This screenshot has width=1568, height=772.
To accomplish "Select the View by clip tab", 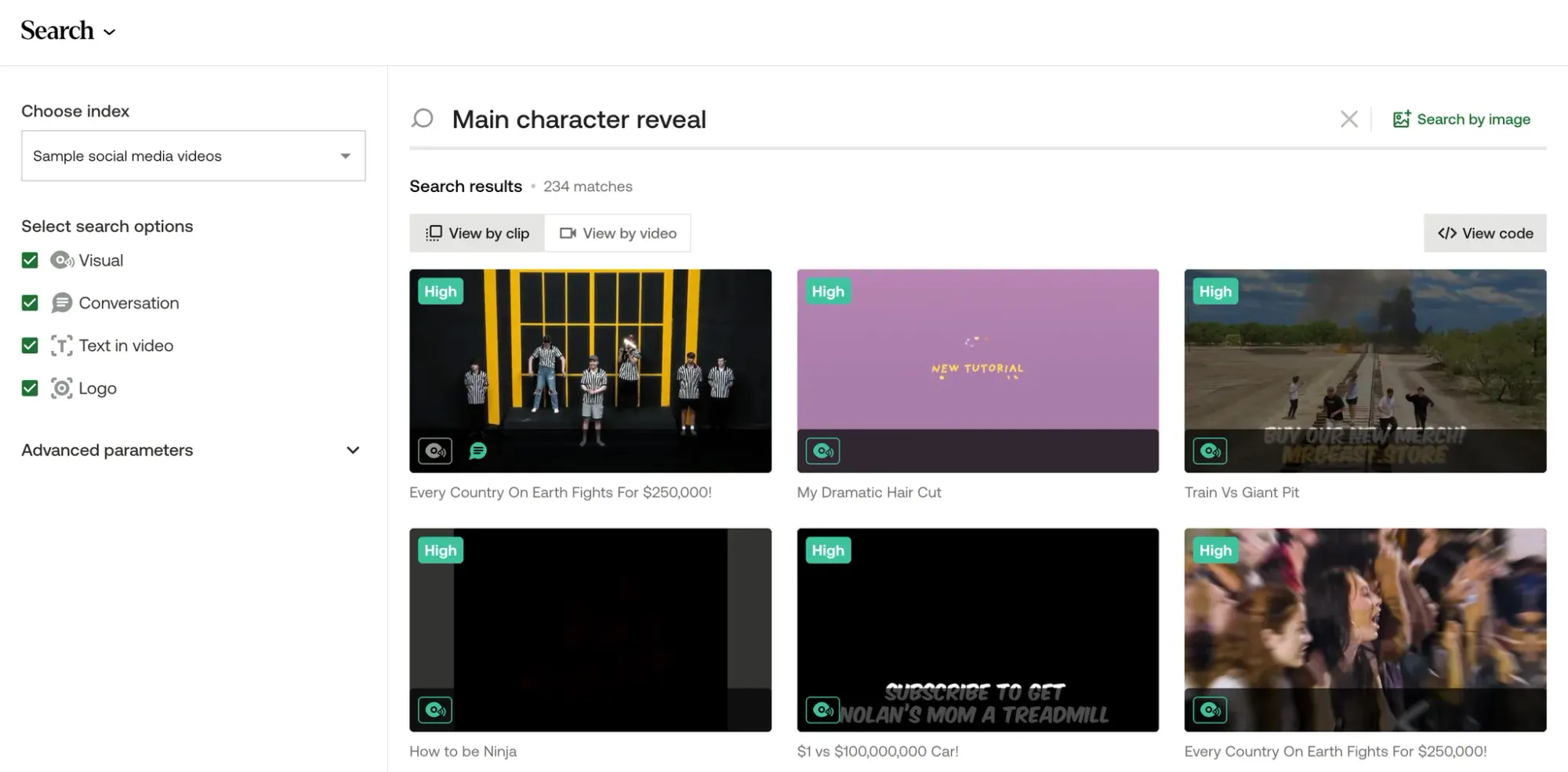I will tap(477, 233).
